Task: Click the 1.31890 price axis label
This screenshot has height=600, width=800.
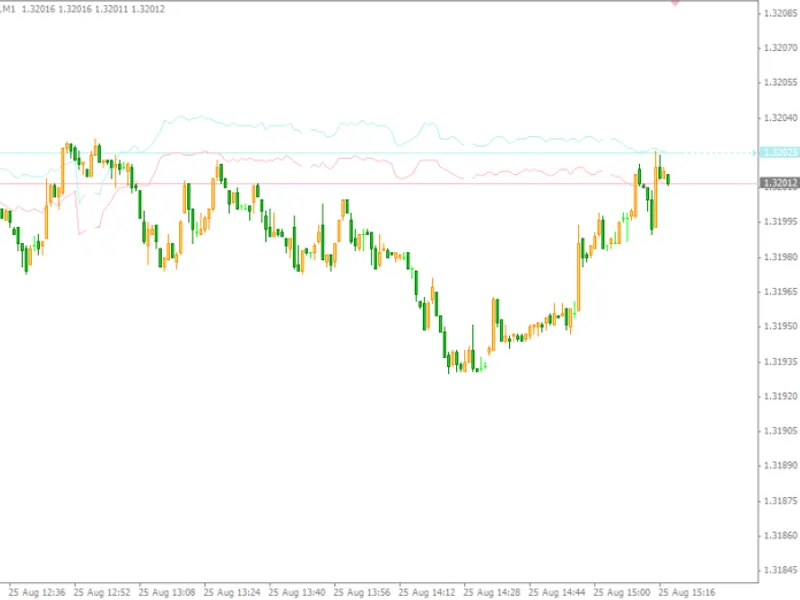Action: point(781,466)
